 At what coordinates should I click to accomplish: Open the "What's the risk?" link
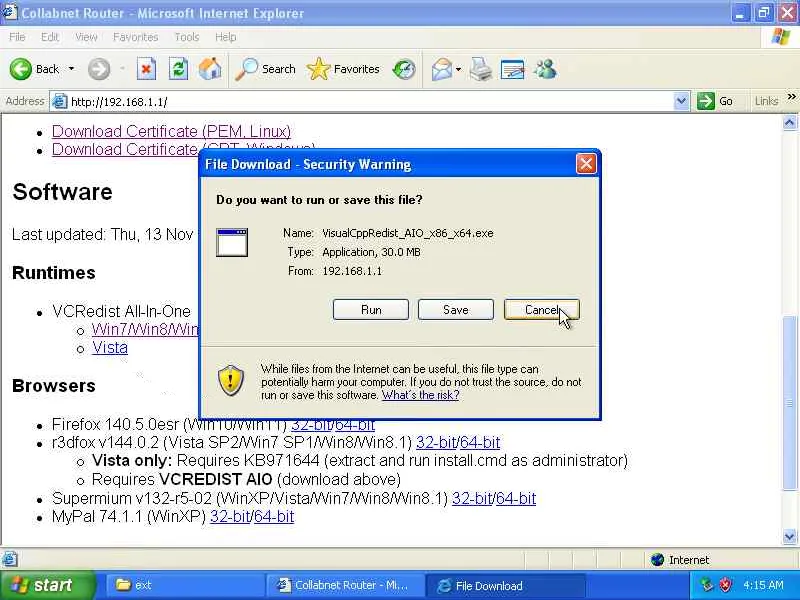tap(420, 395)
